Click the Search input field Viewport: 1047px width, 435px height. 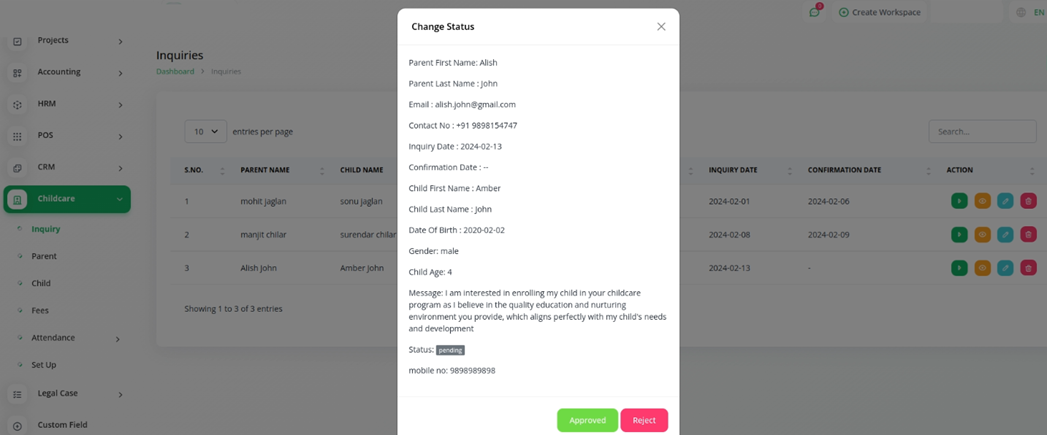pyautogui.click(x=982, y=132)
